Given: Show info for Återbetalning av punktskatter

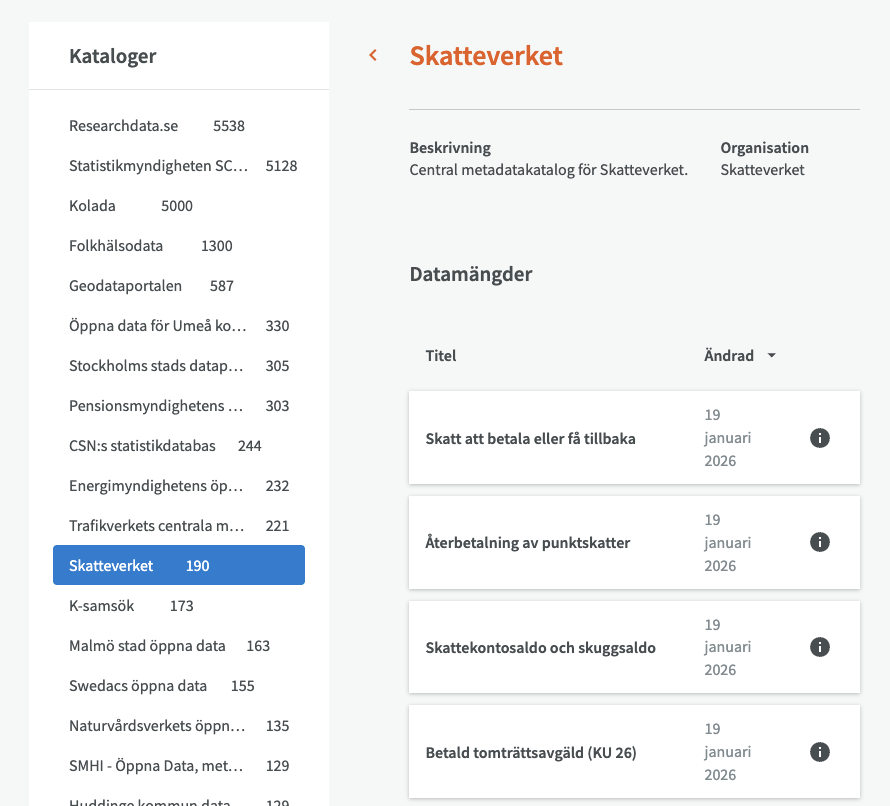Looking at the screenshot, I should pyautogui.click(x=819, y=542).
